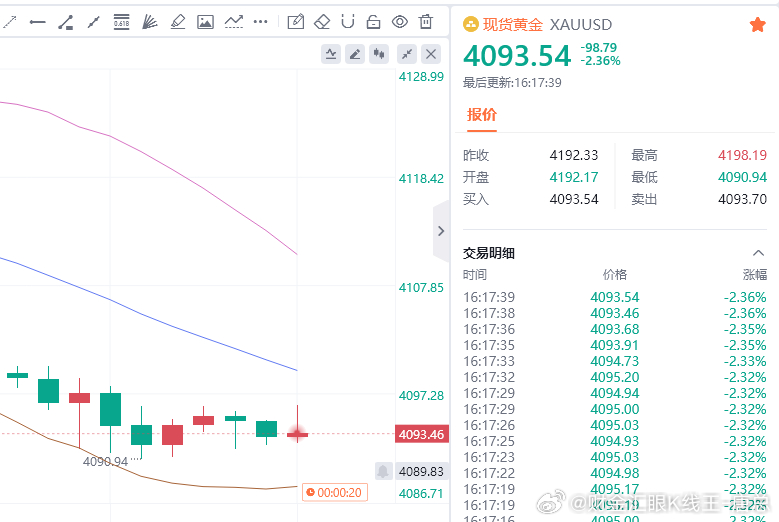Click the -98.79 change value
This screenshot has width=779, height=522.
point(599,48)
